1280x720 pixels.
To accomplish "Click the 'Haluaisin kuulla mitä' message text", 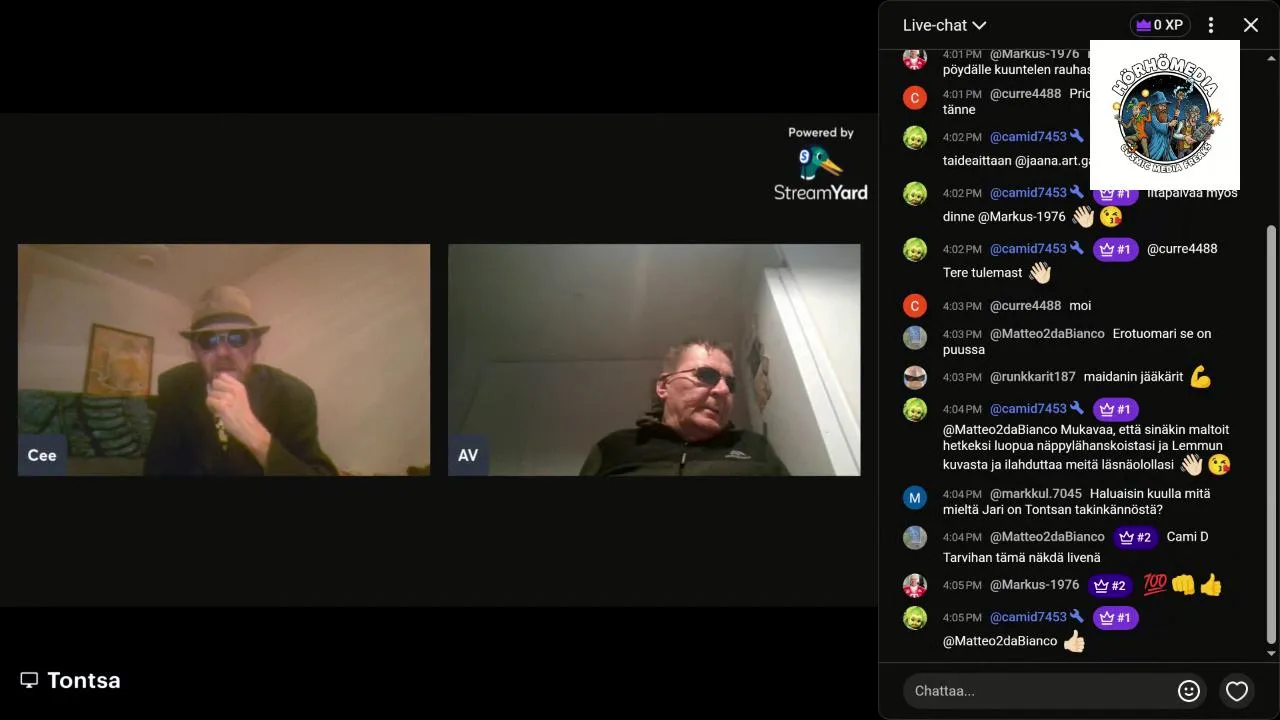I will 1150,494.
